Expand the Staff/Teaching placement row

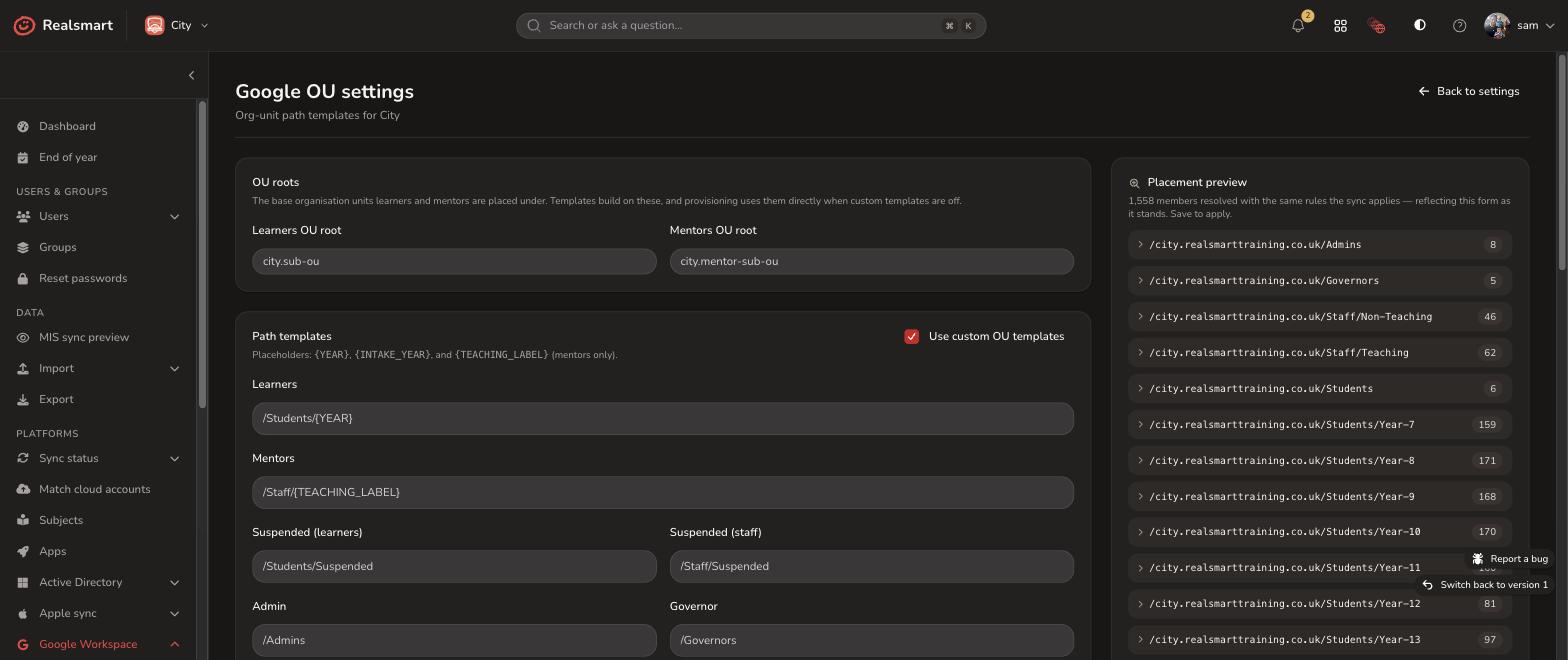1319,353
